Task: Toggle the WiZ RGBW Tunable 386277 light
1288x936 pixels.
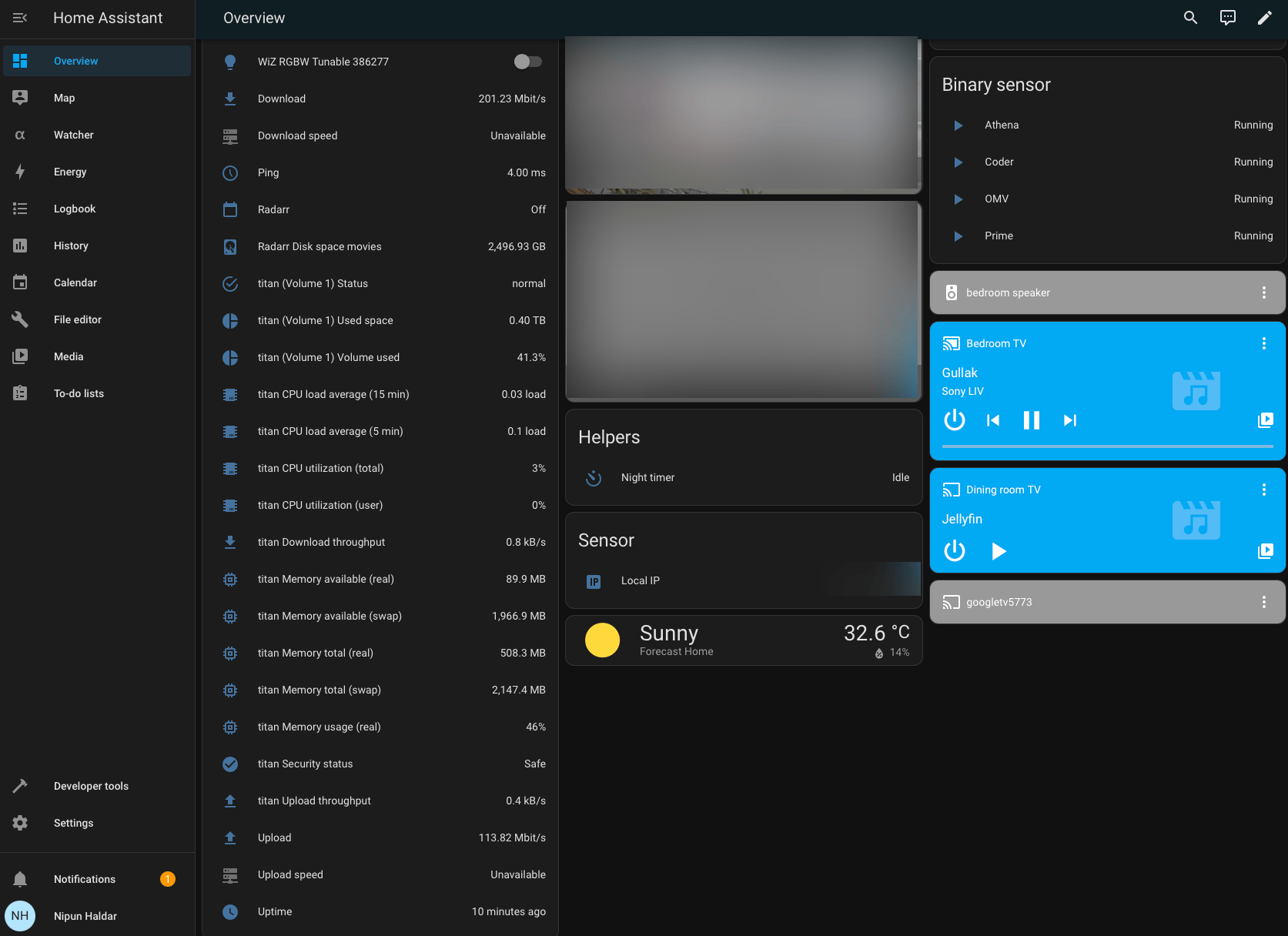Action: [x=527, y=62]
